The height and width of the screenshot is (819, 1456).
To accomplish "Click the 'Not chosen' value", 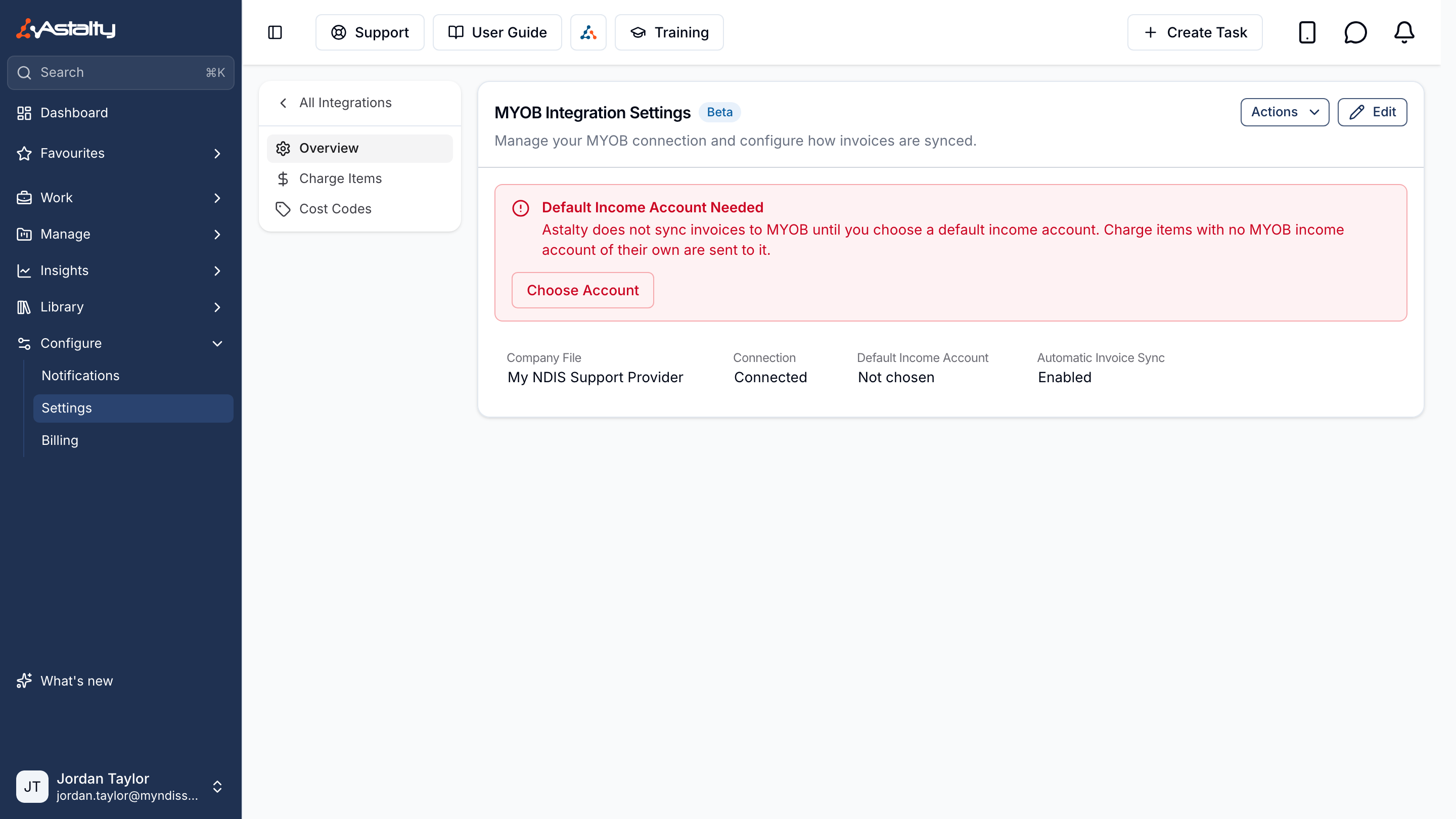I will coord(896,377).
